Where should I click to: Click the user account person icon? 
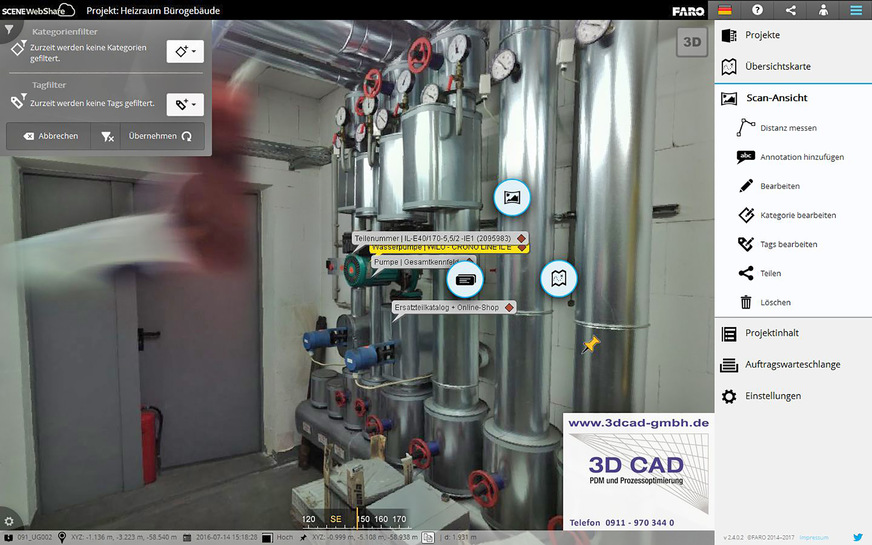click(x=823, y=10)
